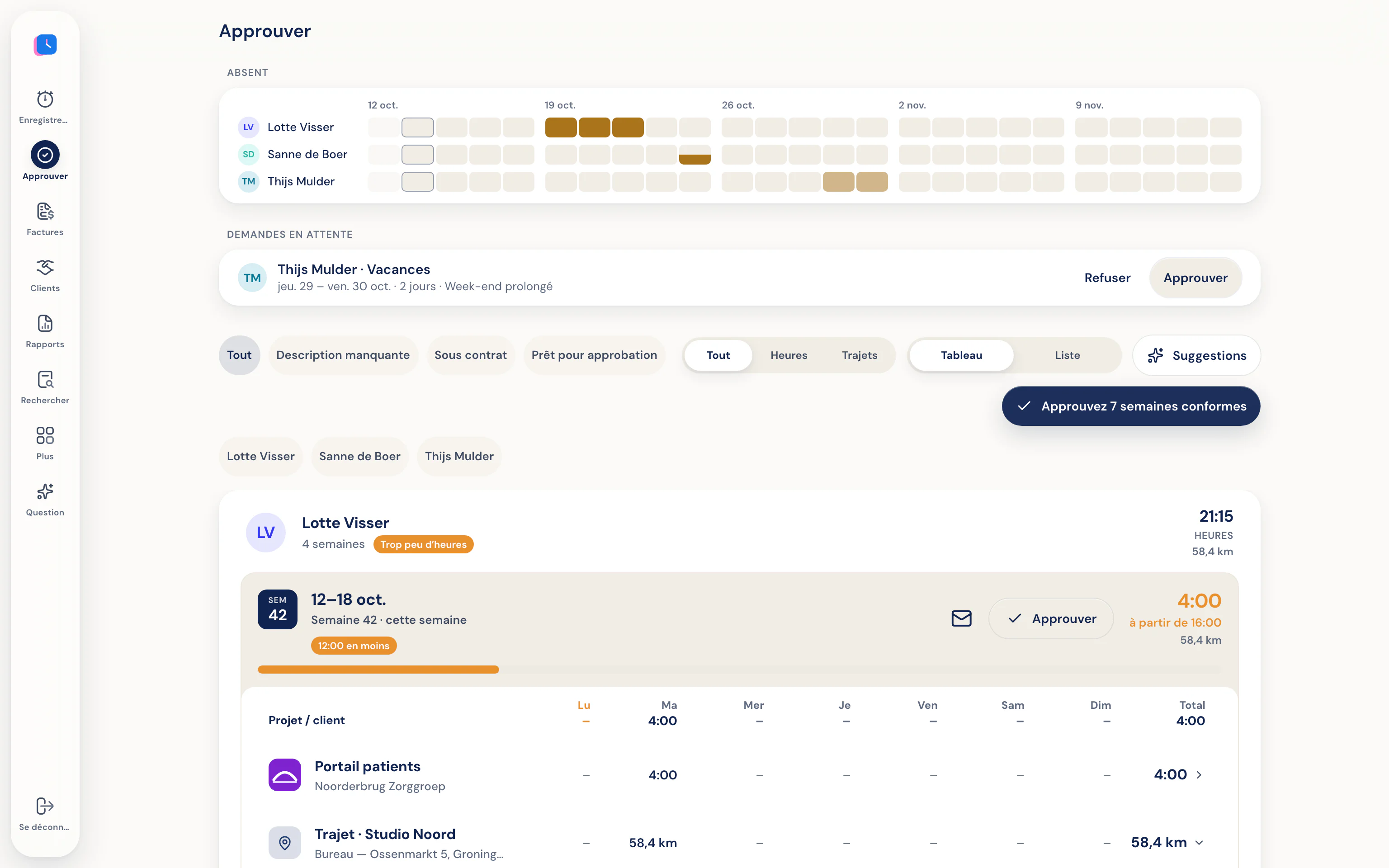Expand the Portail patients row chevron
This screenshot has width=1389, height=868.
point(1199,775)
